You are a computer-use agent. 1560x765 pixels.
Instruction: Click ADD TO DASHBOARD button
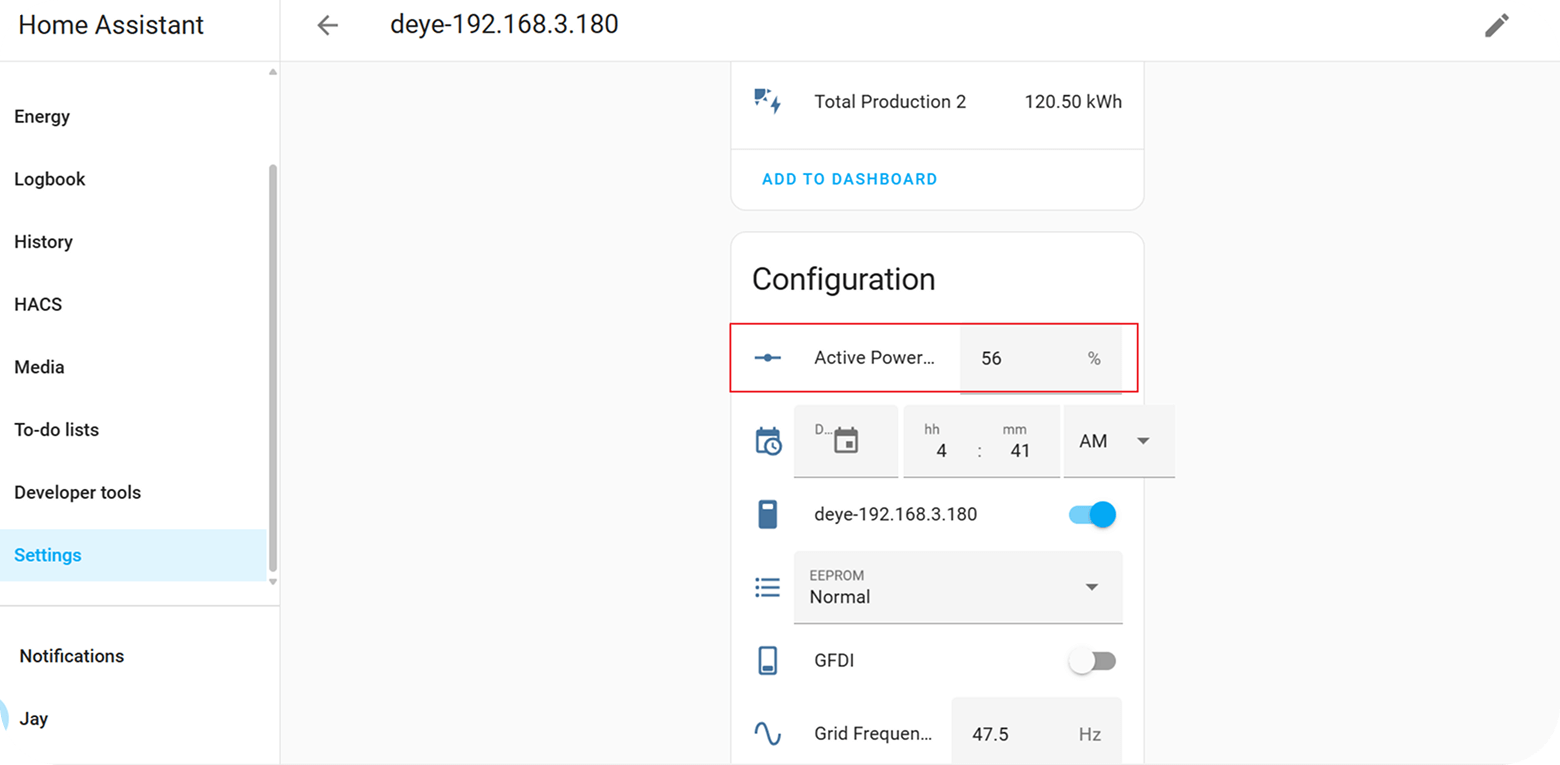pyautogui.click(x=849, y=179)
